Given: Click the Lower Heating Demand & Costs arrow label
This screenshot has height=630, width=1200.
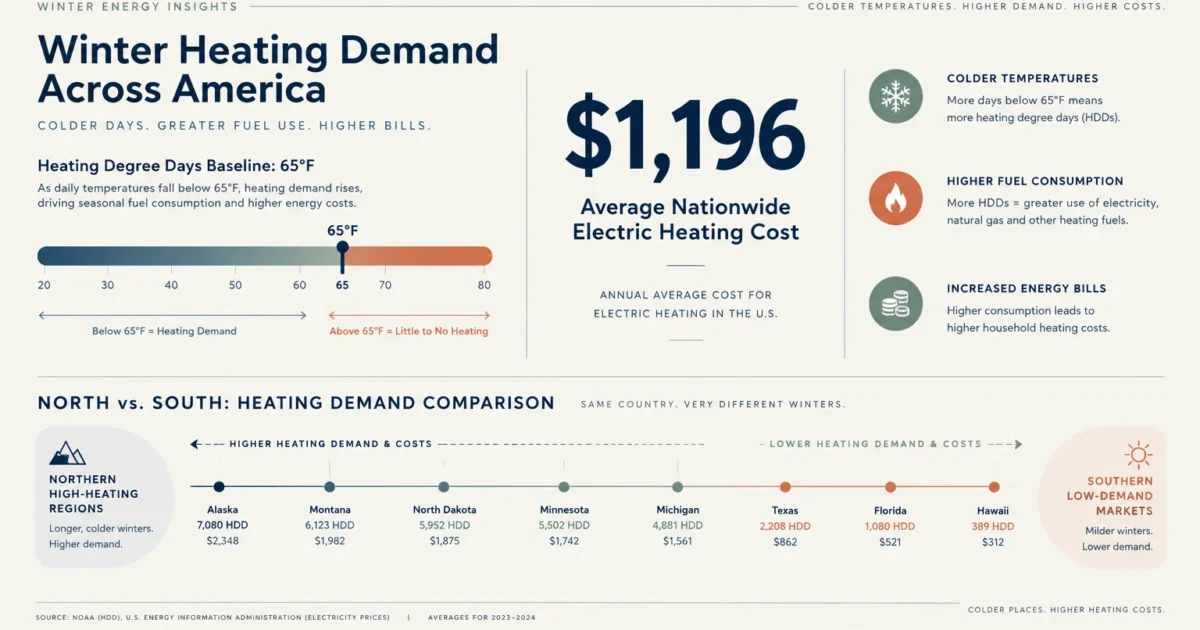Looking at the screenshot, I should point(876,443).
